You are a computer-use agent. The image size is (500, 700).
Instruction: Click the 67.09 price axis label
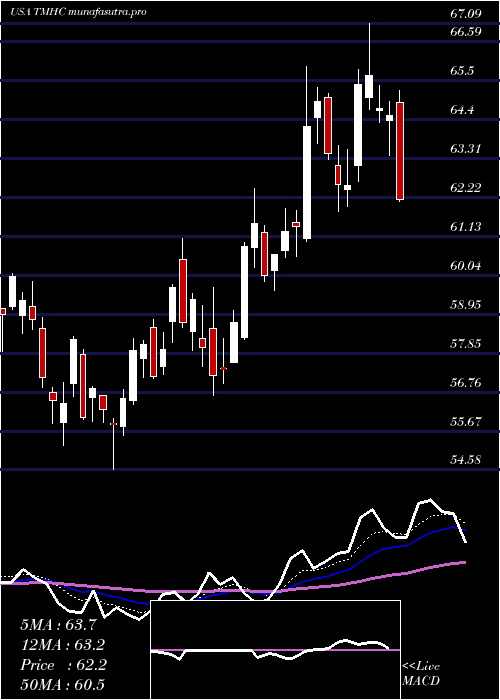466,14
